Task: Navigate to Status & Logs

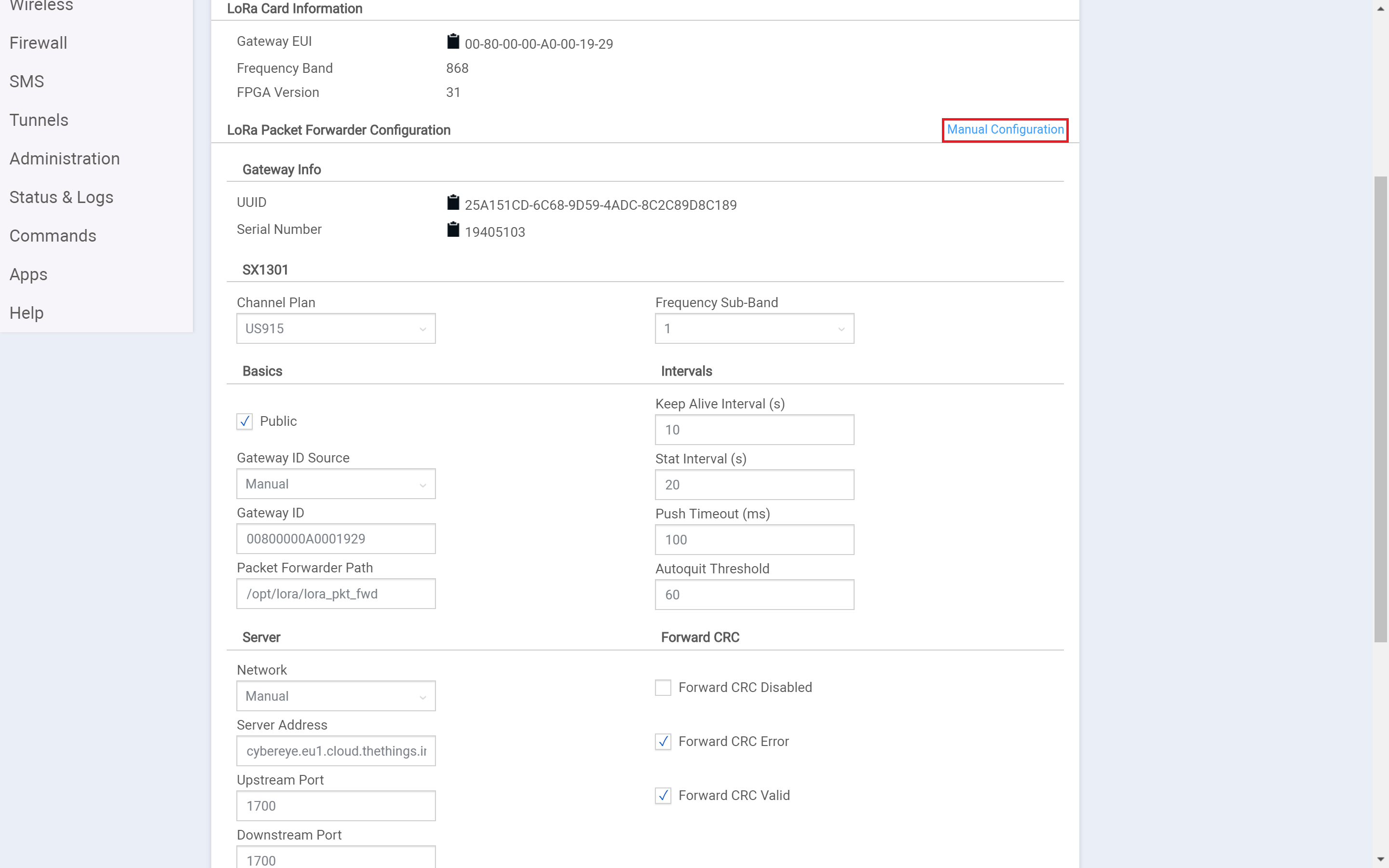Action: coord(61,197)
